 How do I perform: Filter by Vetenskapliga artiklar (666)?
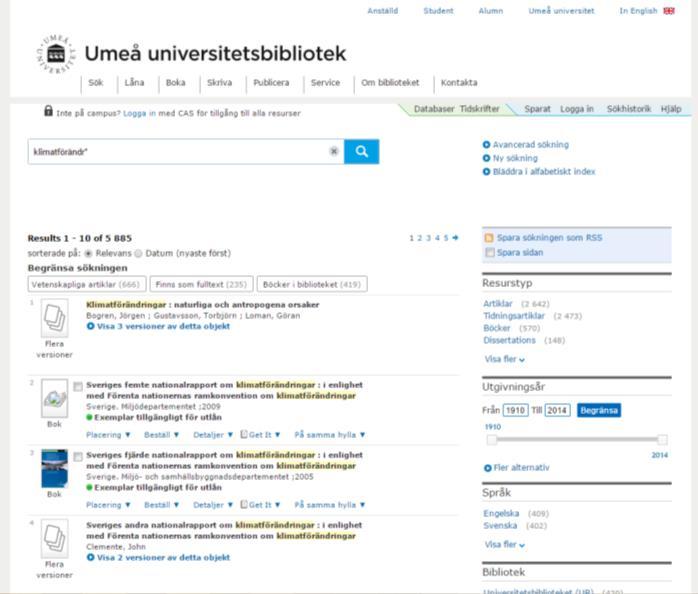tap(87, 284)
